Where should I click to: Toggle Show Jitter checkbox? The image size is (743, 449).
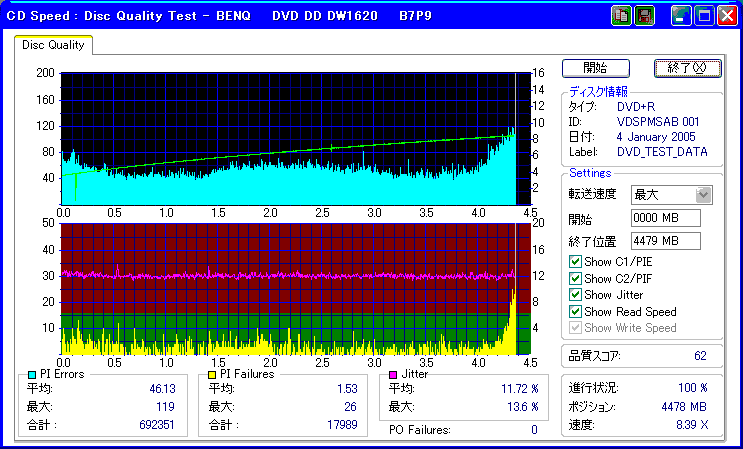click(x=575, y=295)
